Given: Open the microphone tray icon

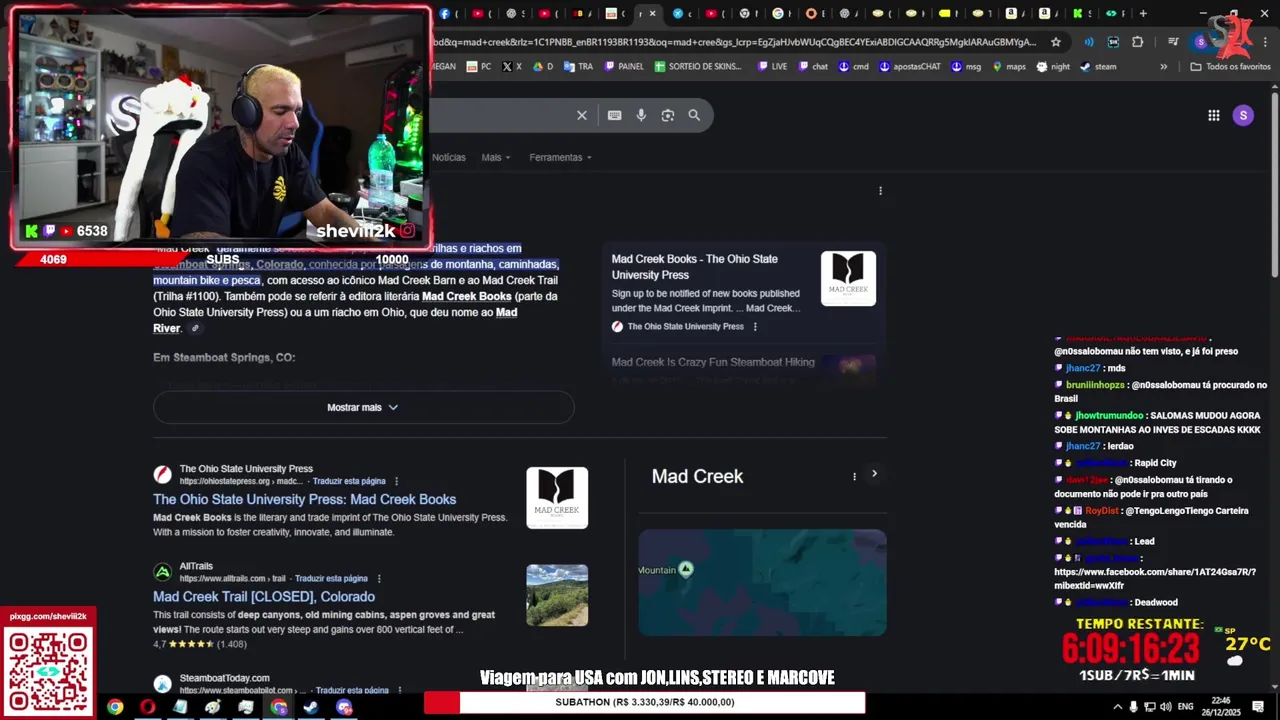Looking at the screenshot, I should pos(1133,707).
